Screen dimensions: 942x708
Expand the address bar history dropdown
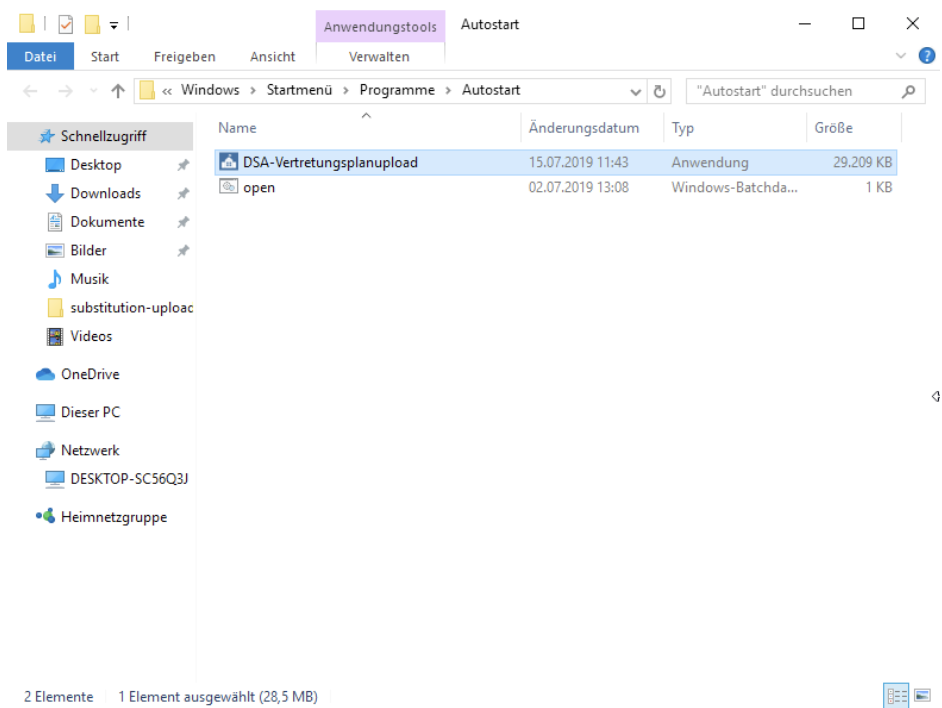pyautogui.click(x=636, y=91)
